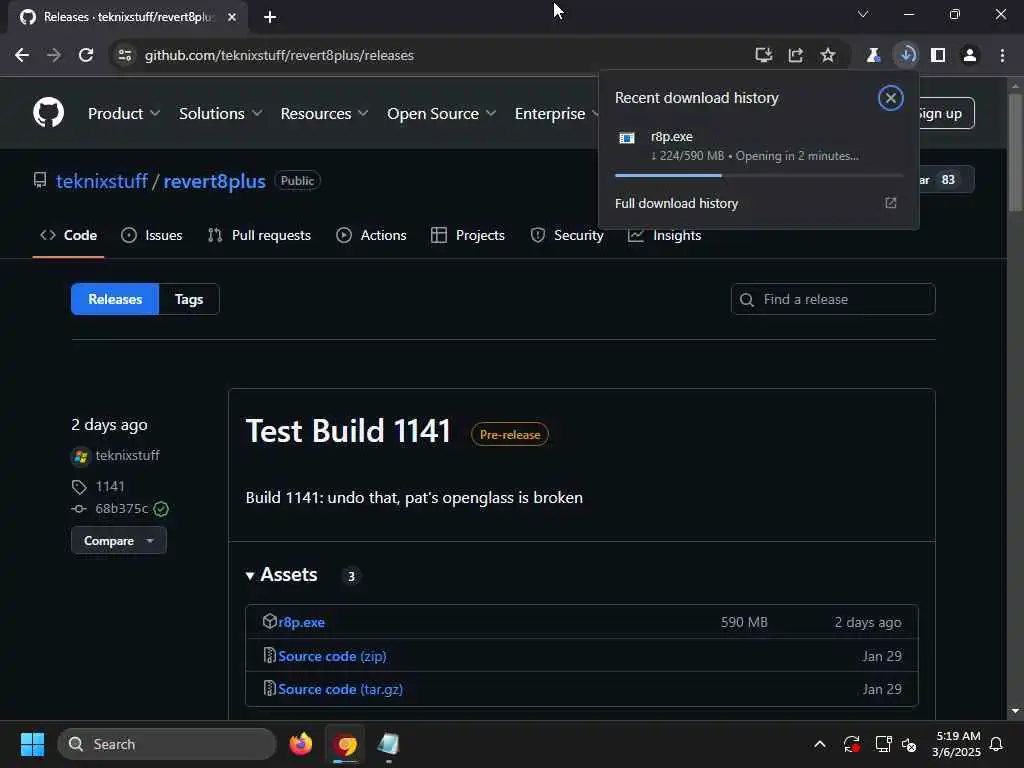
Task: Focus the Find a release field
Action: (x=833, y=299)
